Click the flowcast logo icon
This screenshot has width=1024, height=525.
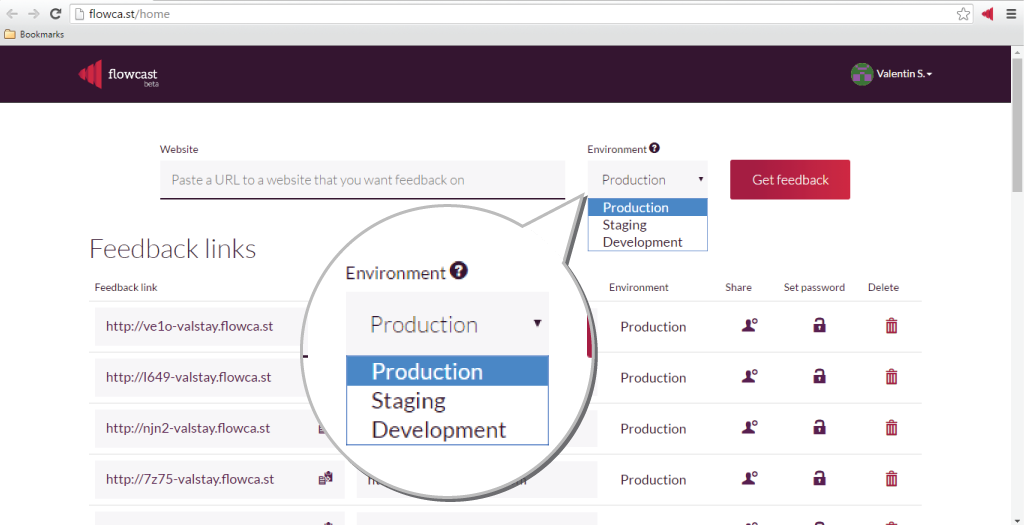point(90,74)
